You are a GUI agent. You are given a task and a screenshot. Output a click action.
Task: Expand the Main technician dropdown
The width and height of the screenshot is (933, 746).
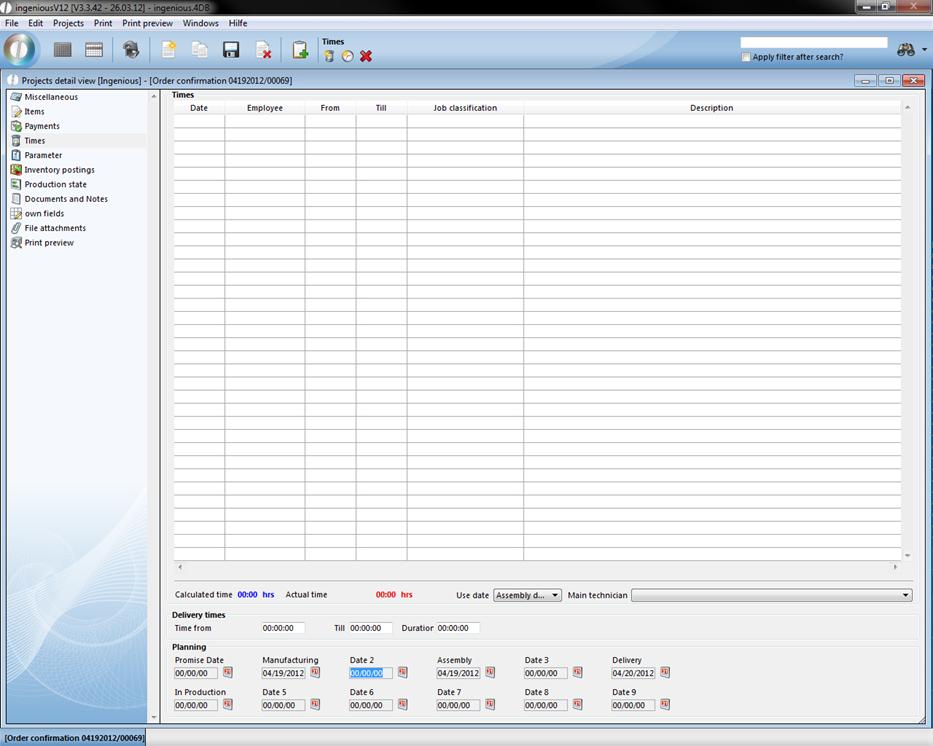click(906, 595)
